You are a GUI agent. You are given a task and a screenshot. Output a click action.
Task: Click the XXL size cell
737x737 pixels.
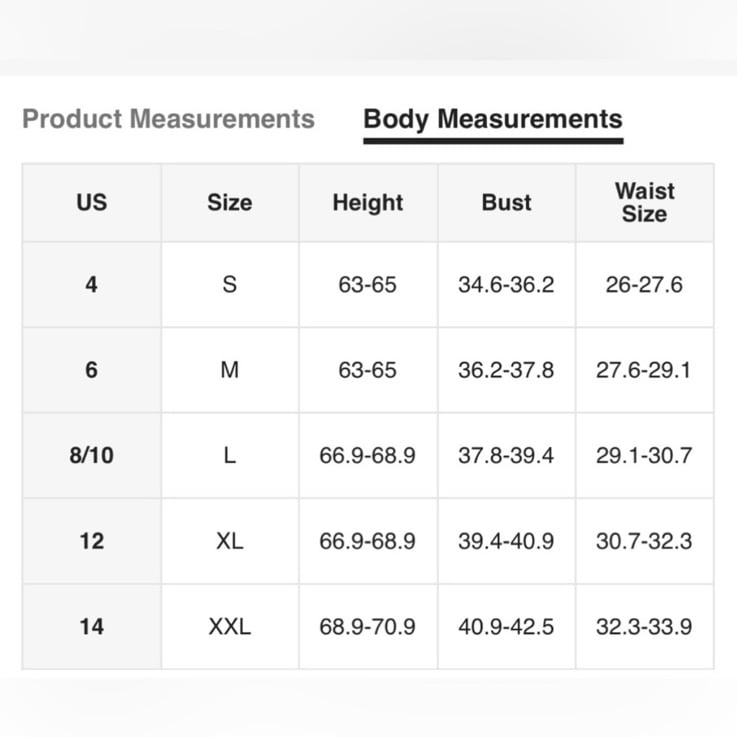[x=230, y=627]
